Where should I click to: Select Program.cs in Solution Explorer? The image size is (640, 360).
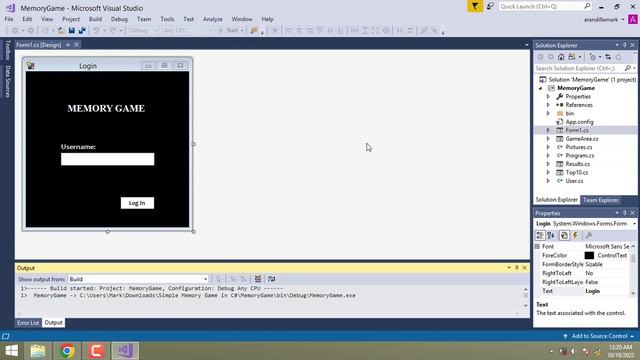click(580, 156)
